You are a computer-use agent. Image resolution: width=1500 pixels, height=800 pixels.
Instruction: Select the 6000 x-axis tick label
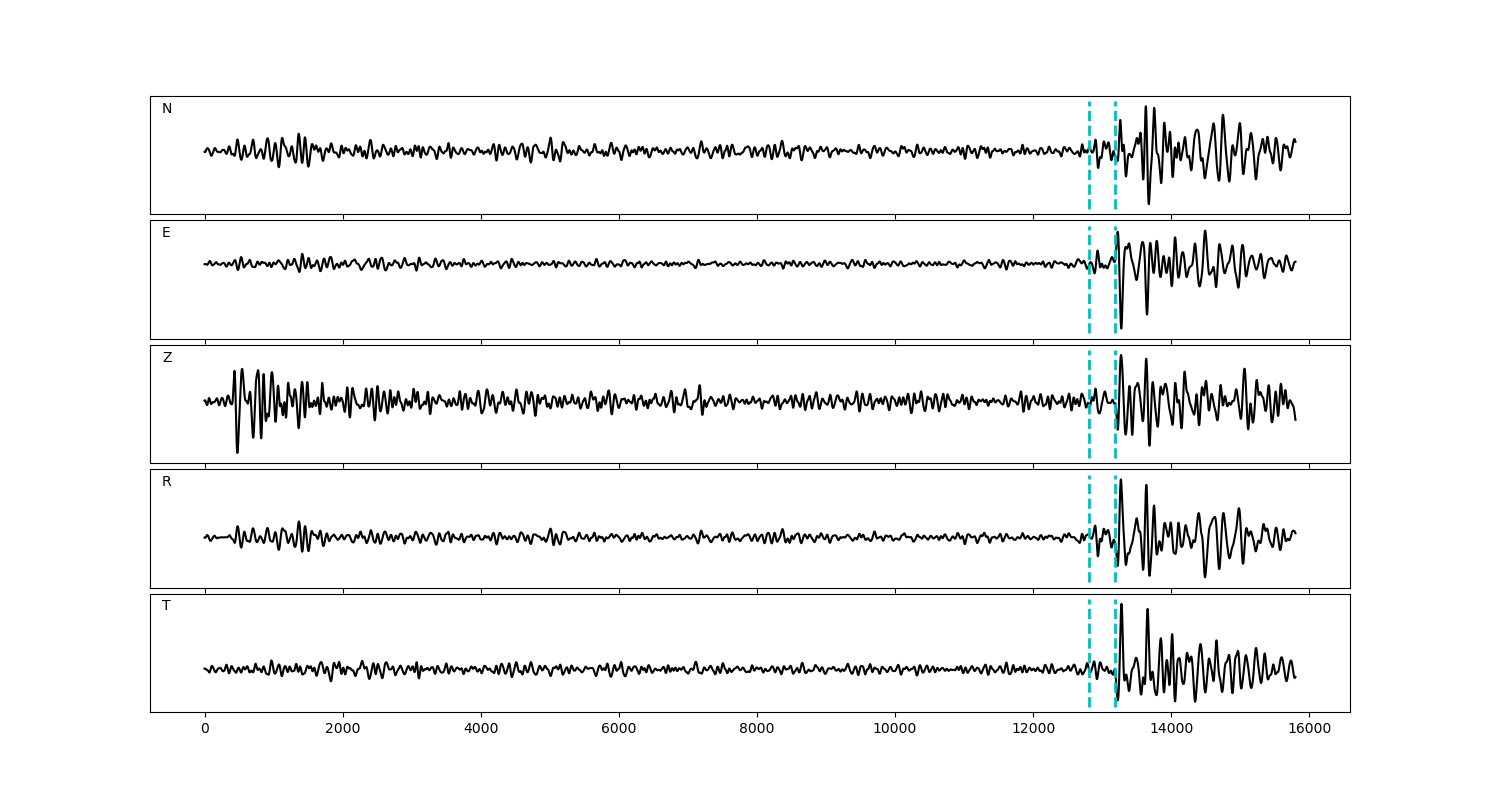(619, 729)
